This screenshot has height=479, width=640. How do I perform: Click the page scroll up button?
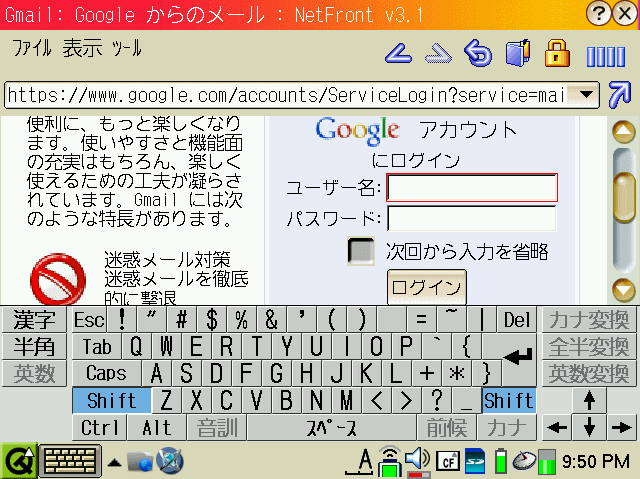(x=624, y=131)
